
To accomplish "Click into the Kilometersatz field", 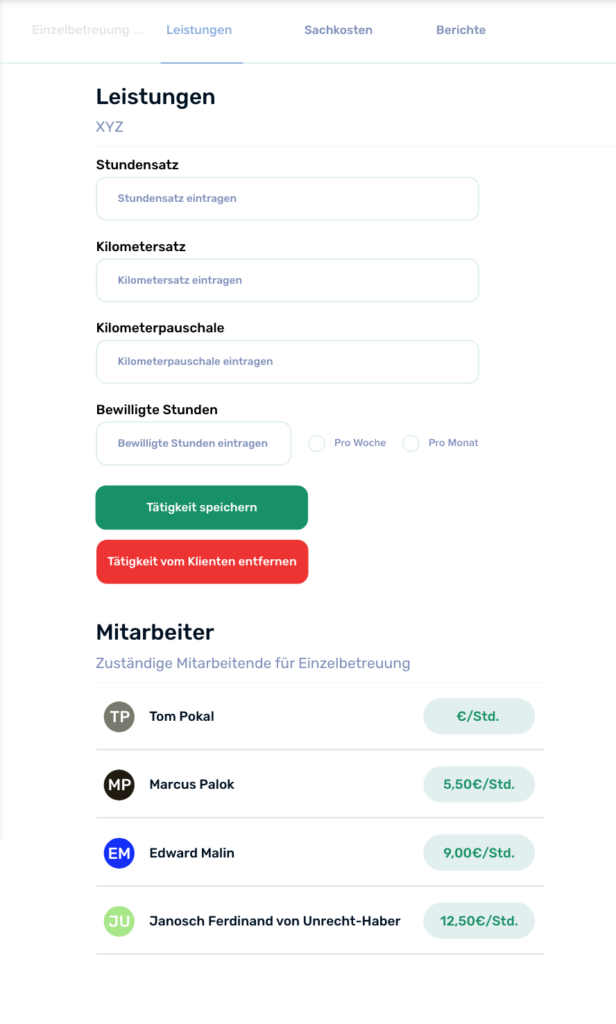I will click(287, 281).
